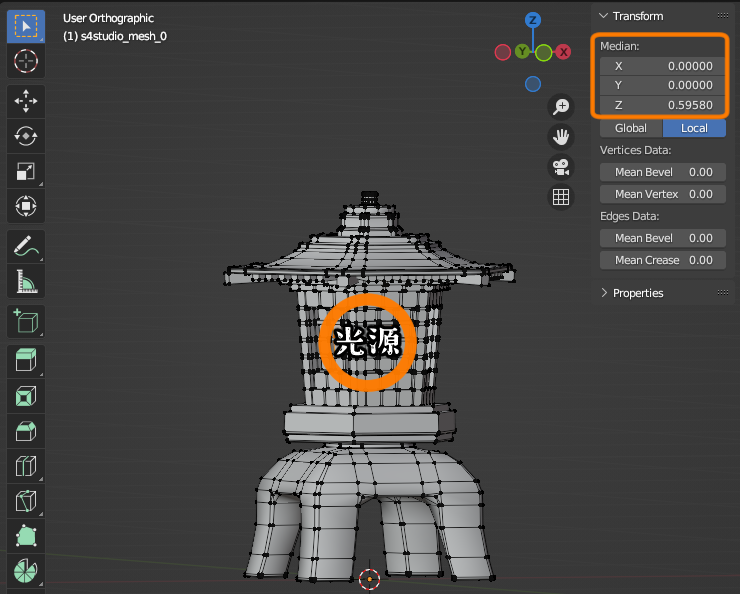Click the Median Y value field
The image size is (740, 594).
click(663, 85)
